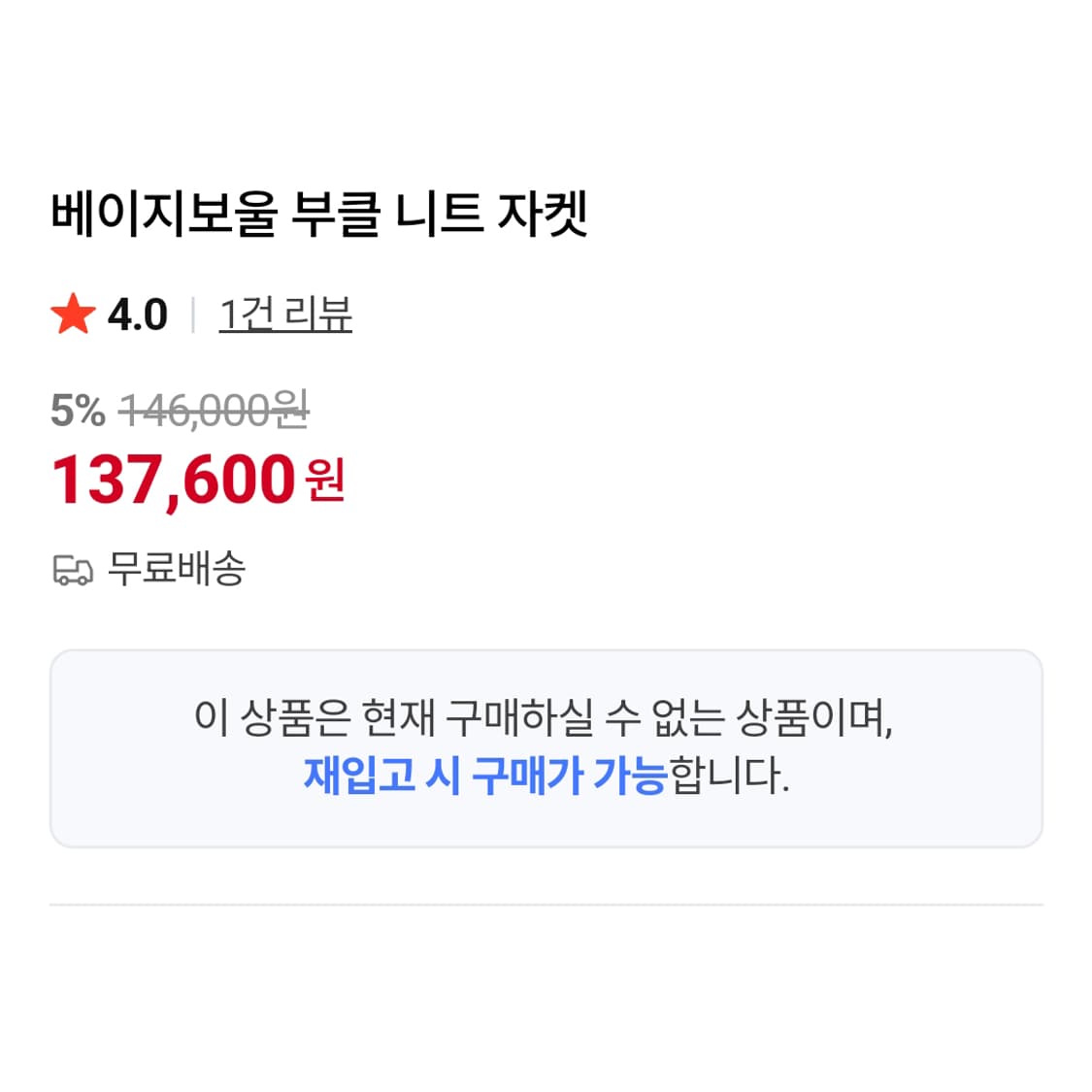This screenshot has width=1092, height=1092.
Task: Click the blue 재입고 시 구매가 가능 restock link
Action: tap(483, 776)
